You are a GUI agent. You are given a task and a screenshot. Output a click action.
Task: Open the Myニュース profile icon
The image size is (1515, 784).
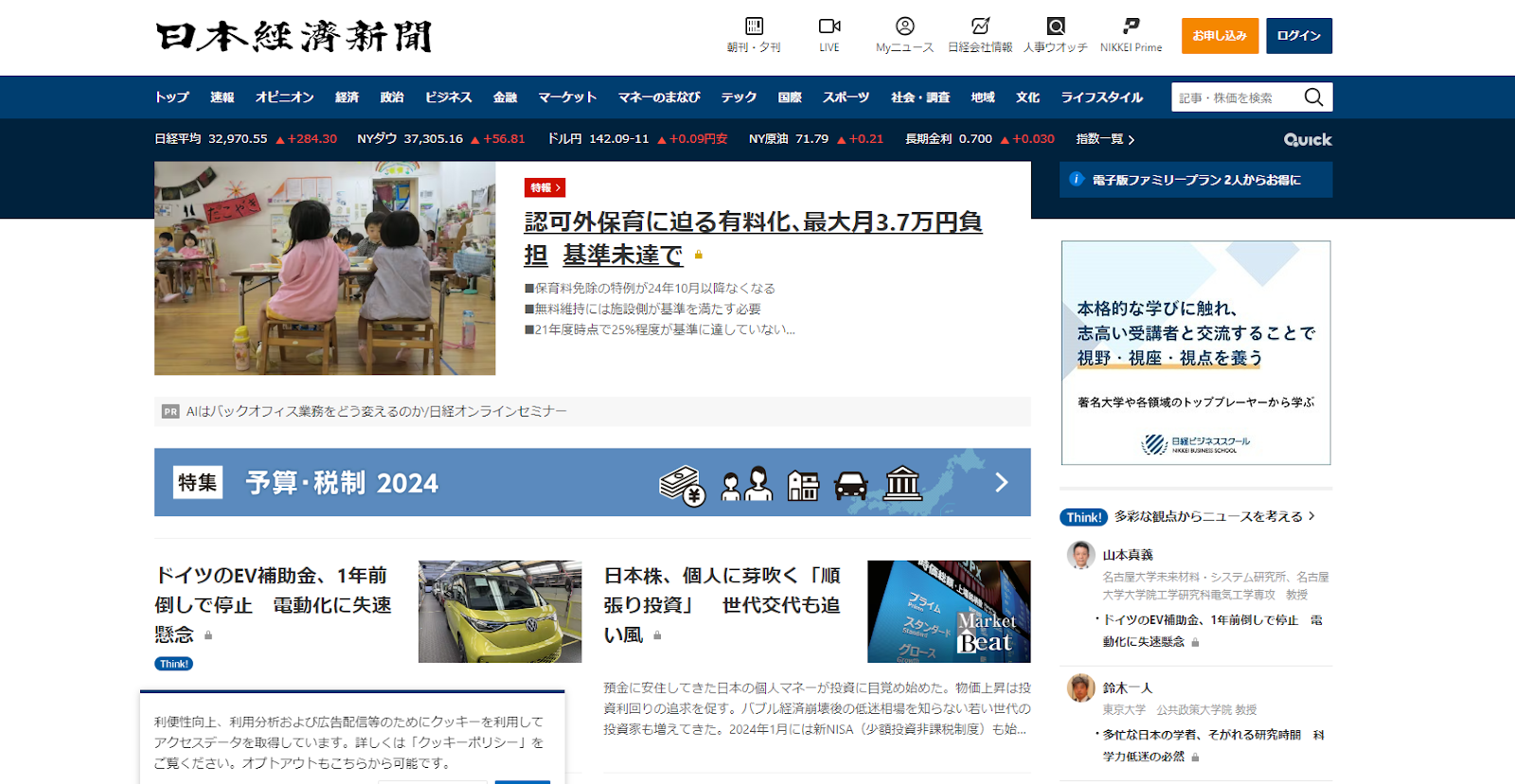tap(905, 26)
